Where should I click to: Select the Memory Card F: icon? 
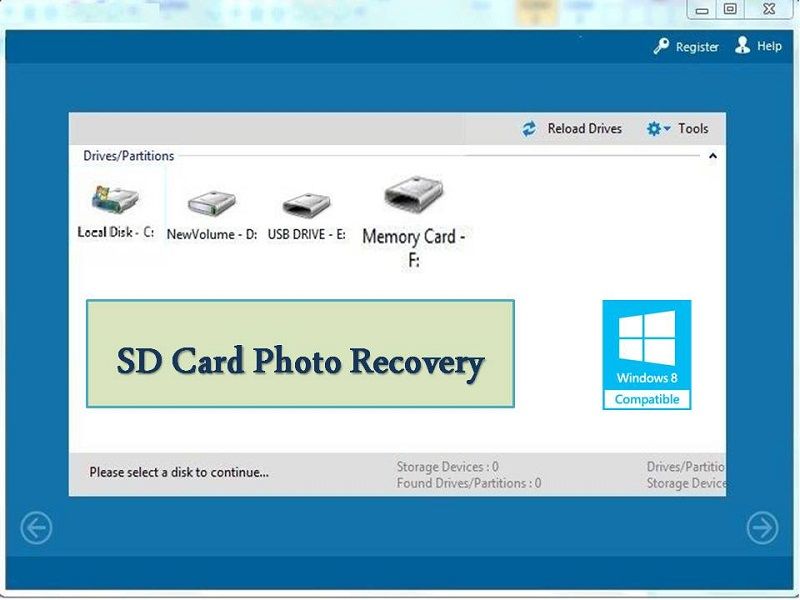pyautogui.click(x=413, y=193)
